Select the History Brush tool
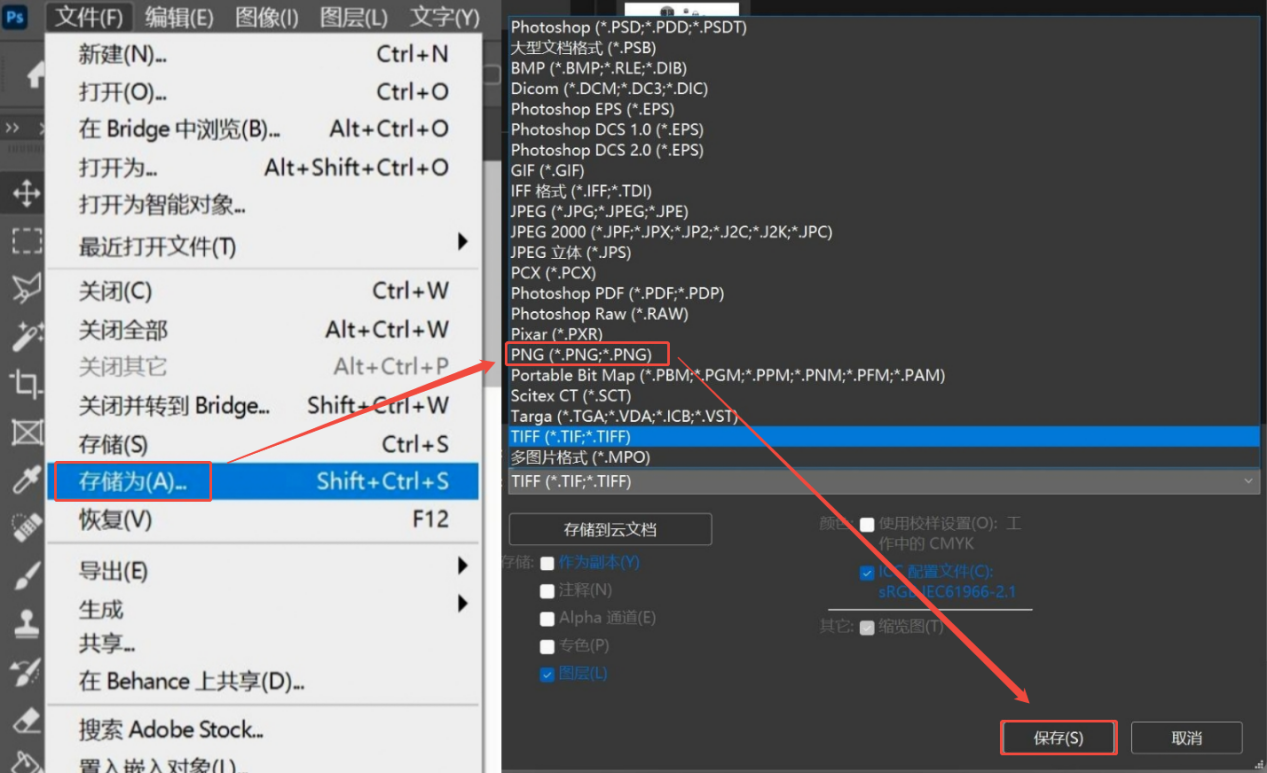 (x=26, y=672)
